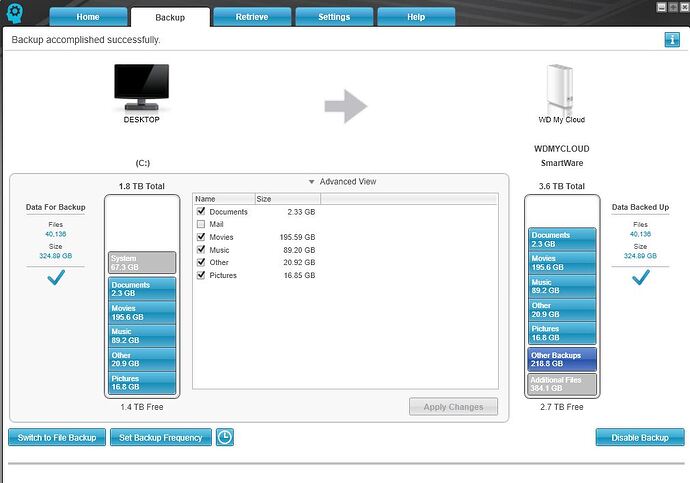Click the 2.33 GB size value
This screenshot has width=690, height=483.
pos(301,212)
